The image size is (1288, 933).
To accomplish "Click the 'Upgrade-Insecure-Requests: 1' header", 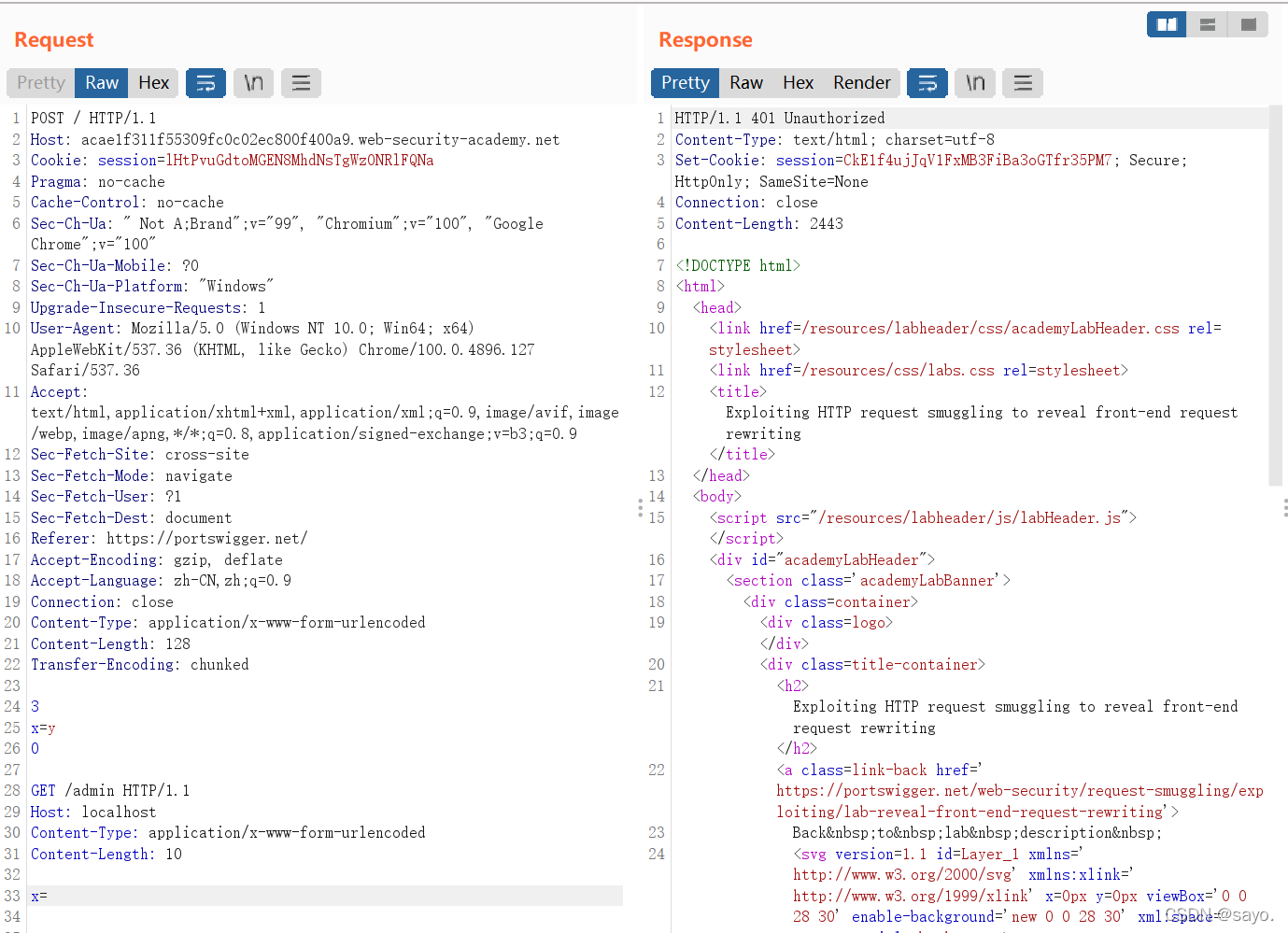I will (149, 308).
